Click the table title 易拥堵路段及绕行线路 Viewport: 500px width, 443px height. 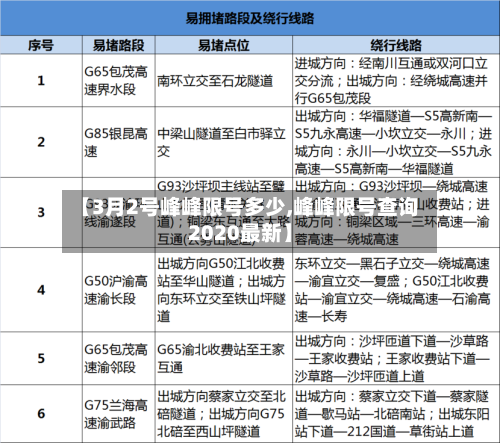coord(250,18)
